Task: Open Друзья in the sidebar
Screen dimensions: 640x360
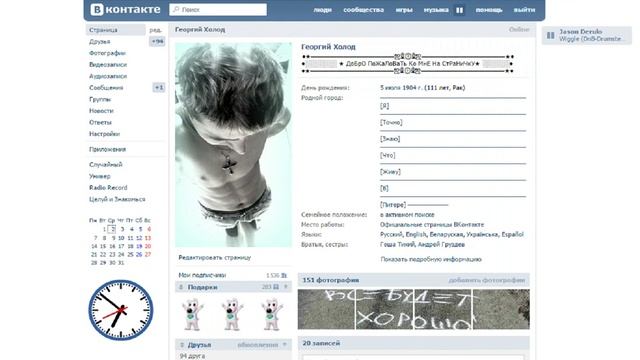Action: tap(100, 42)
